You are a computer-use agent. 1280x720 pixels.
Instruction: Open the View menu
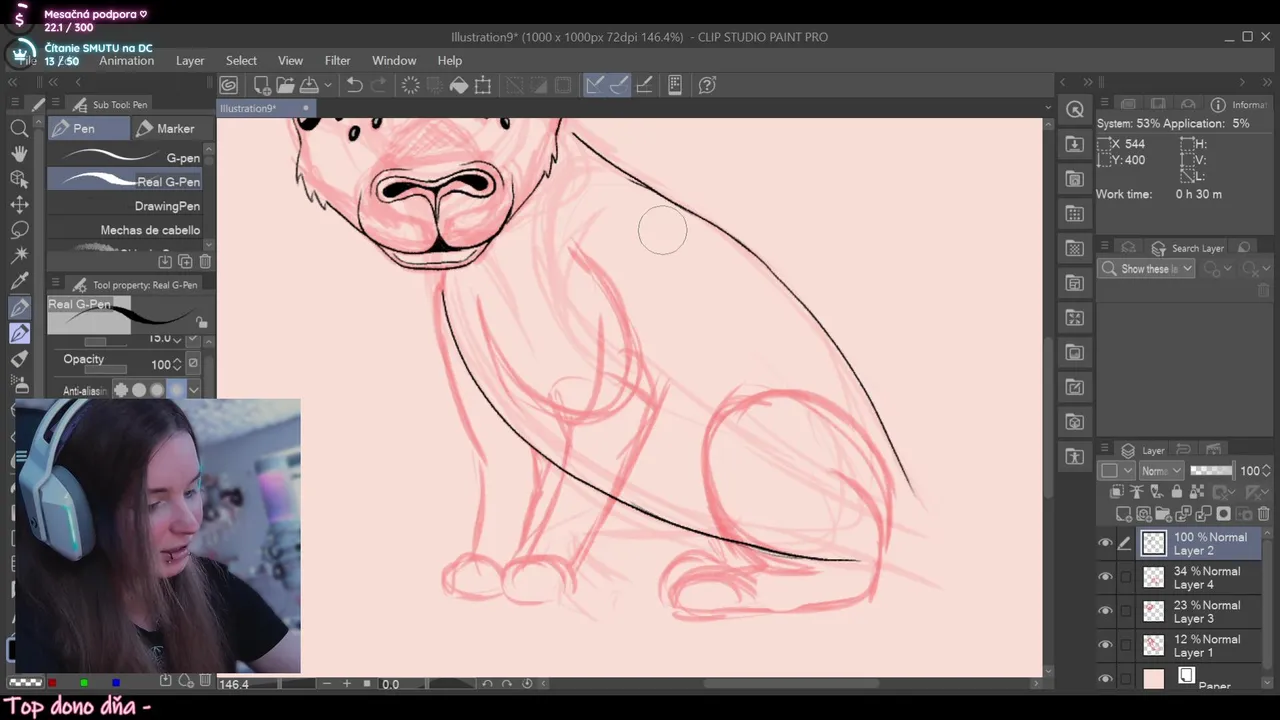coord(290,61)
